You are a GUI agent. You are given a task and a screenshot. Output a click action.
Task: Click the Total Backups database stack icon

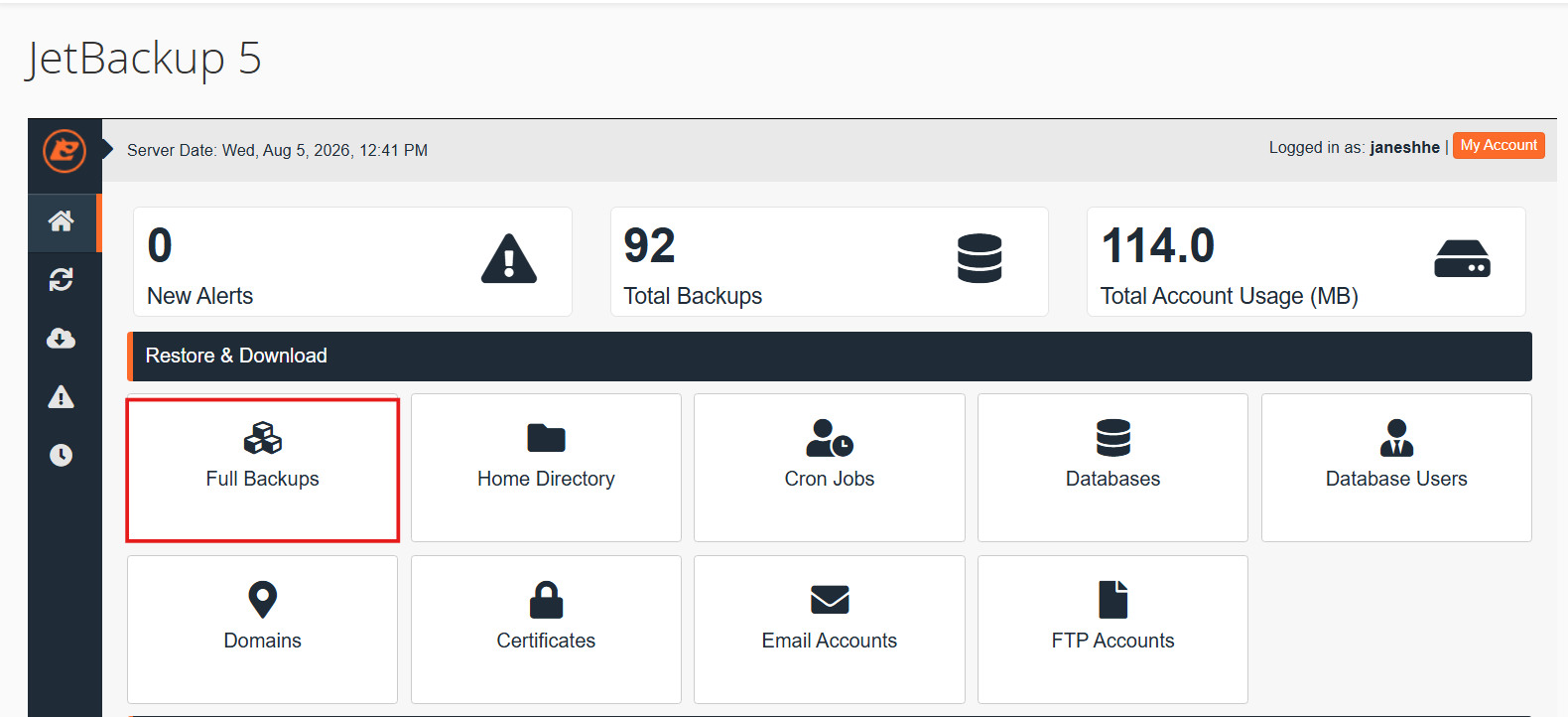(980, 258)
